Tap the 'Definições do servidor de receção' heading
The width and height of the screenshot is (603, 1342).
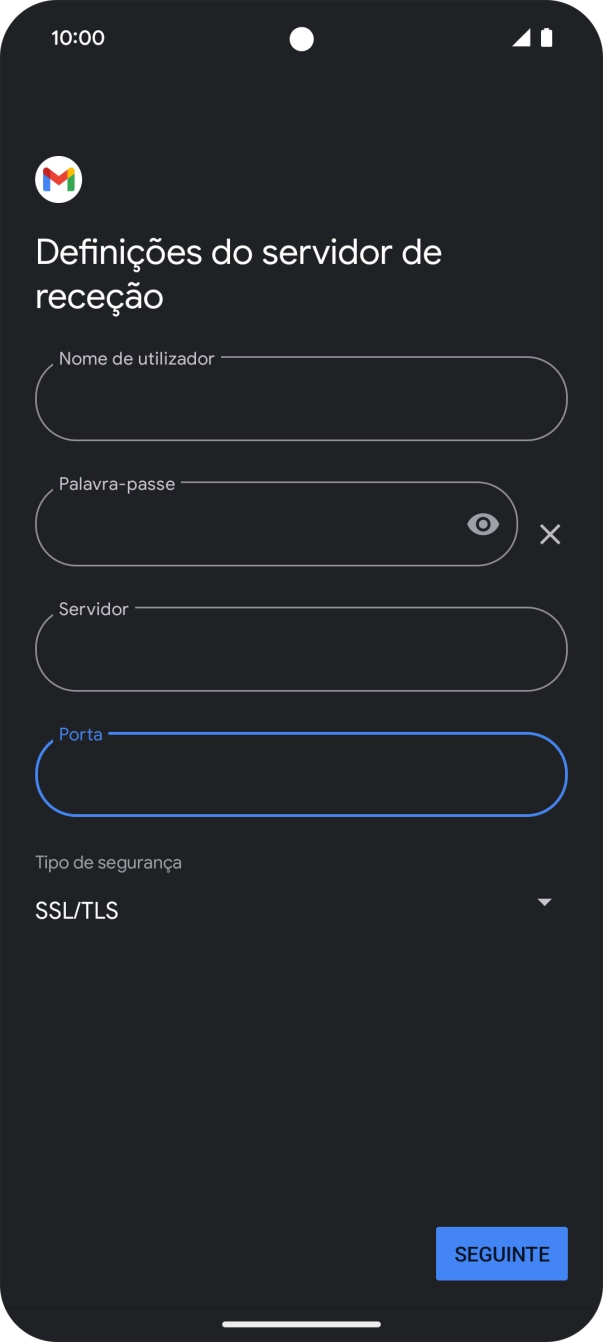coord(238,274)
